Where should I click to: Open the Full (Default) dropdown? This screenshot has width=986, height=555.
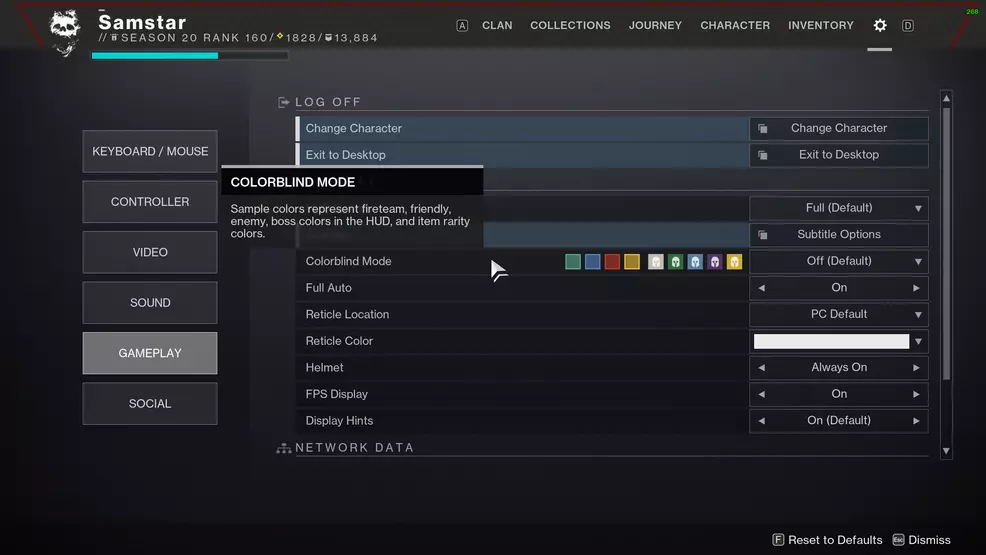coord(839,208)
